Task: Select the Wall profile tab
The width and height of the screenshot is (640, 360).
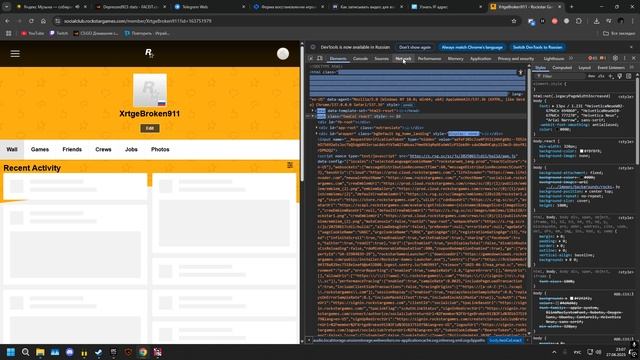Action: 12,149
